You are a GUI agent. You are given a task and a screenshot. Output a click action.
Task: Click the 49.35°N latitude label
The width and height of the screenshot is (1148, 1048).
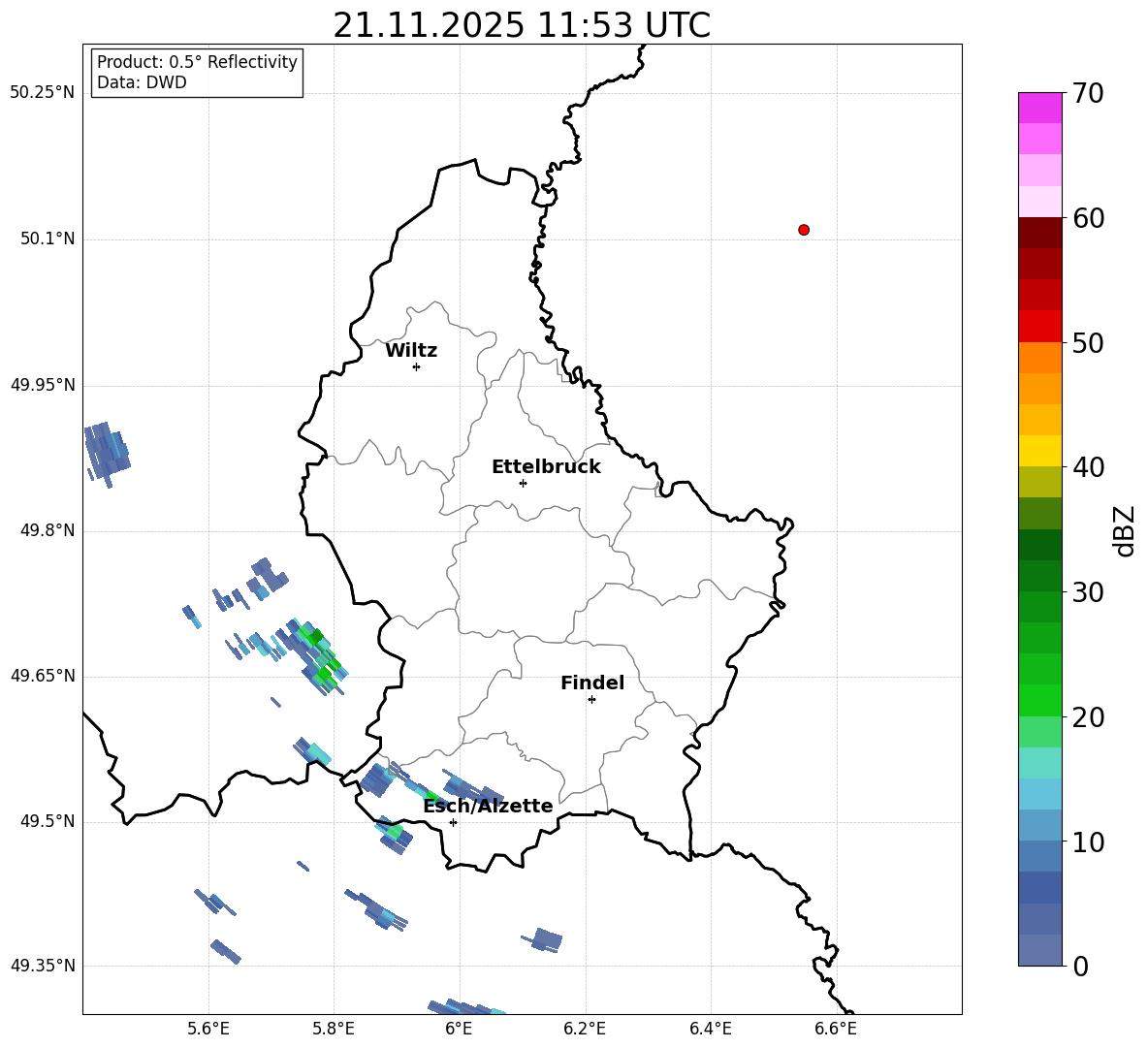[x=43, y=966]
